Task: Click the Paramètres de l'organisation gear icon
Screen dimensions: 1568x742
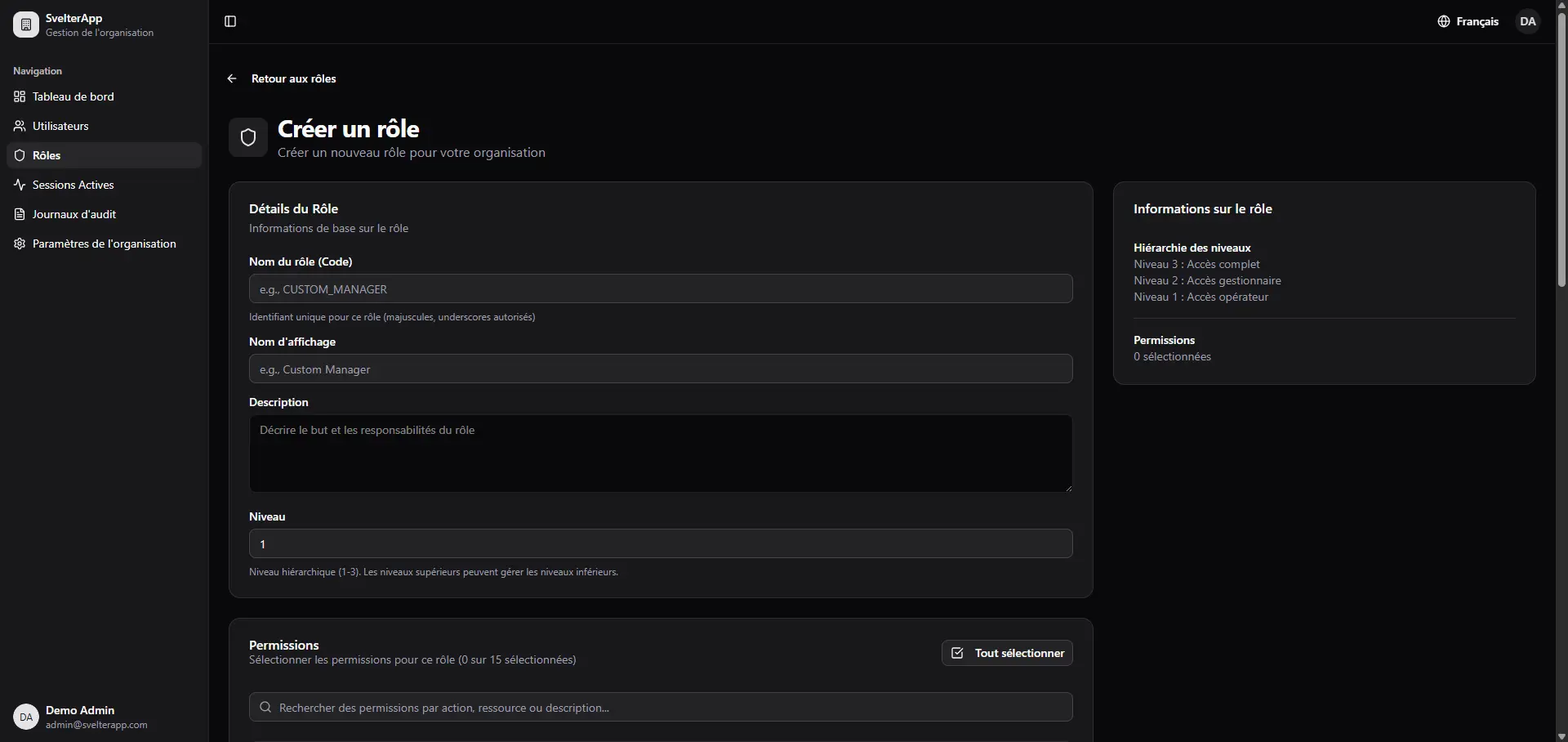Action: tap(18, 244)
